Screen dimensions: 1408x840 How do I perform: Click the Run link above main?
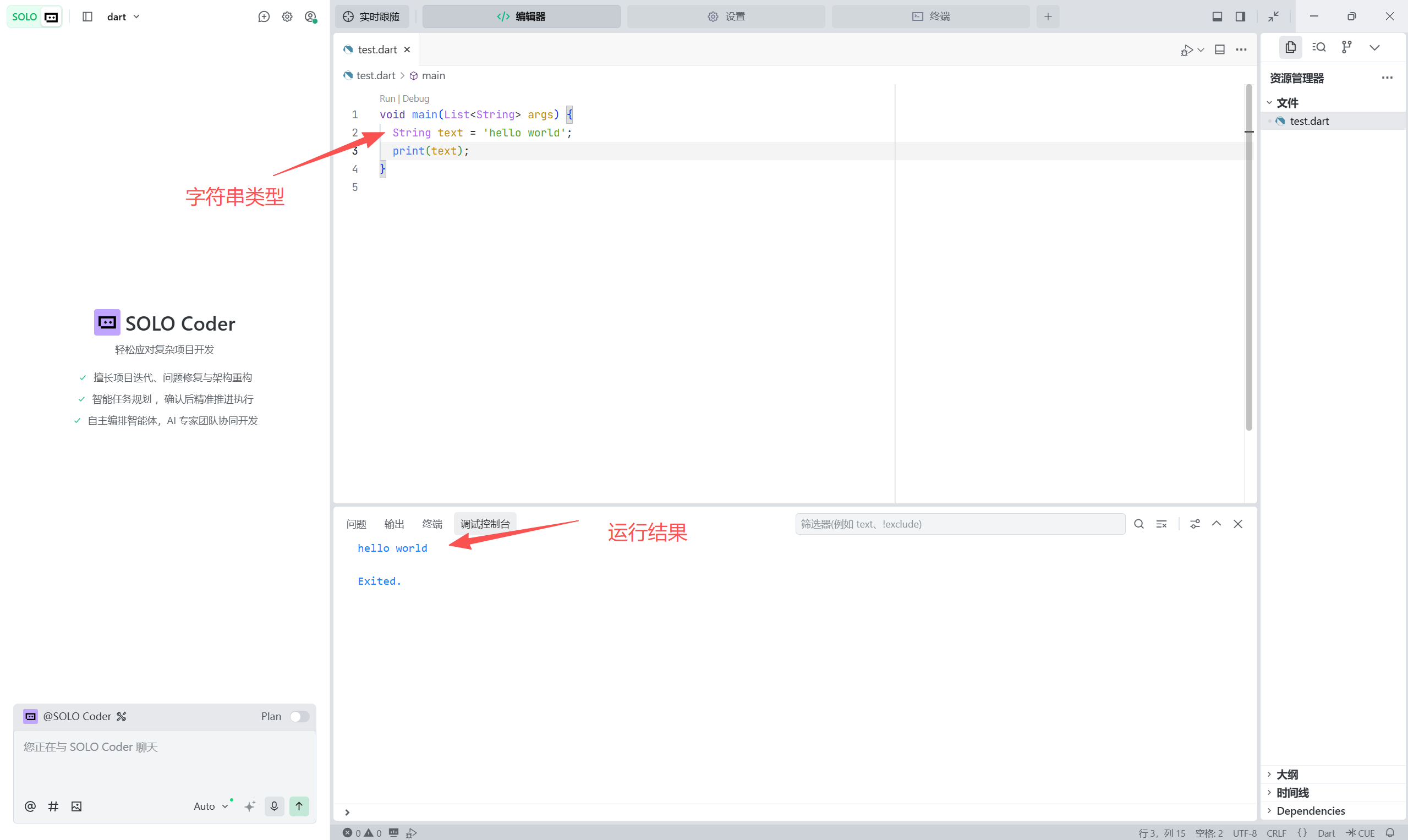tap(387, 98)
